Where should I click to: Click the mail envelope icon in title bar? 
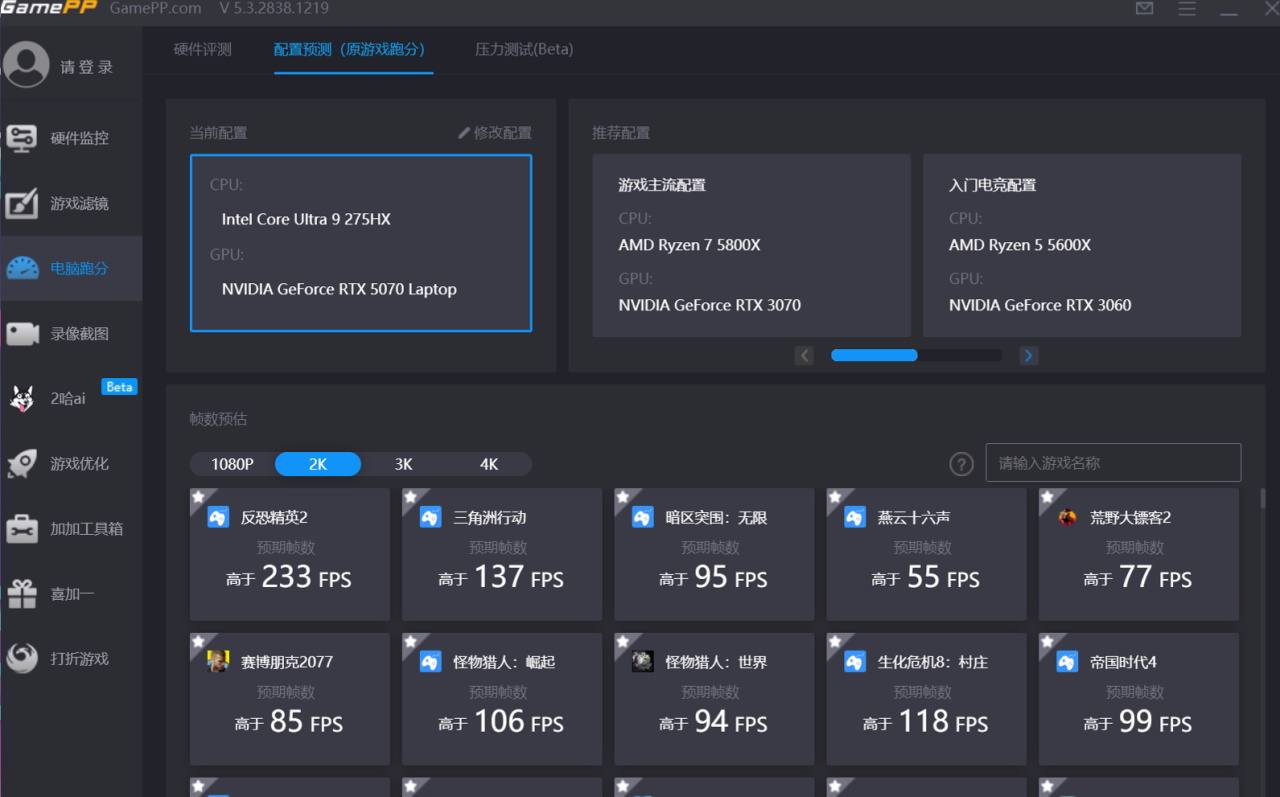[x=1145, y=9]
